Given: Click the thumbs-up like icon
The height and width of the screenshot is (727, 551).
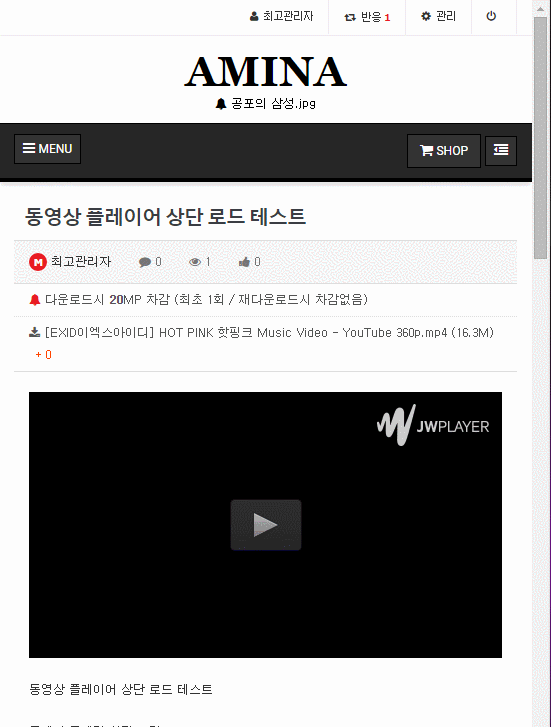Looking at the screenshot, I should [244, 262].
